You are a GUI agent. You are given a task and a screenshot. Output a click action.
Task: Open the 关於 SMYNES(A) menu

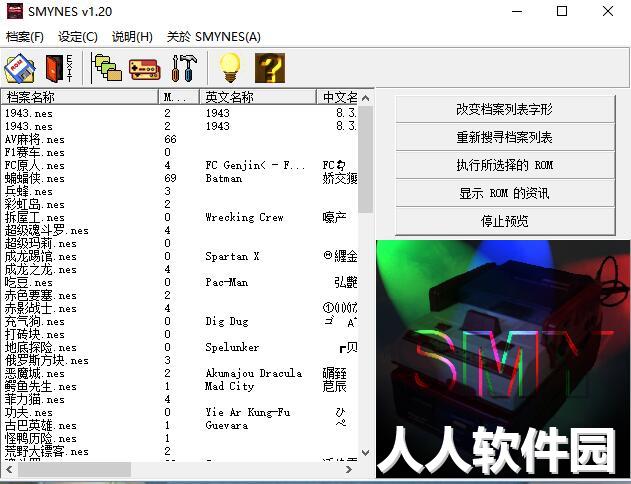[214, 37]
